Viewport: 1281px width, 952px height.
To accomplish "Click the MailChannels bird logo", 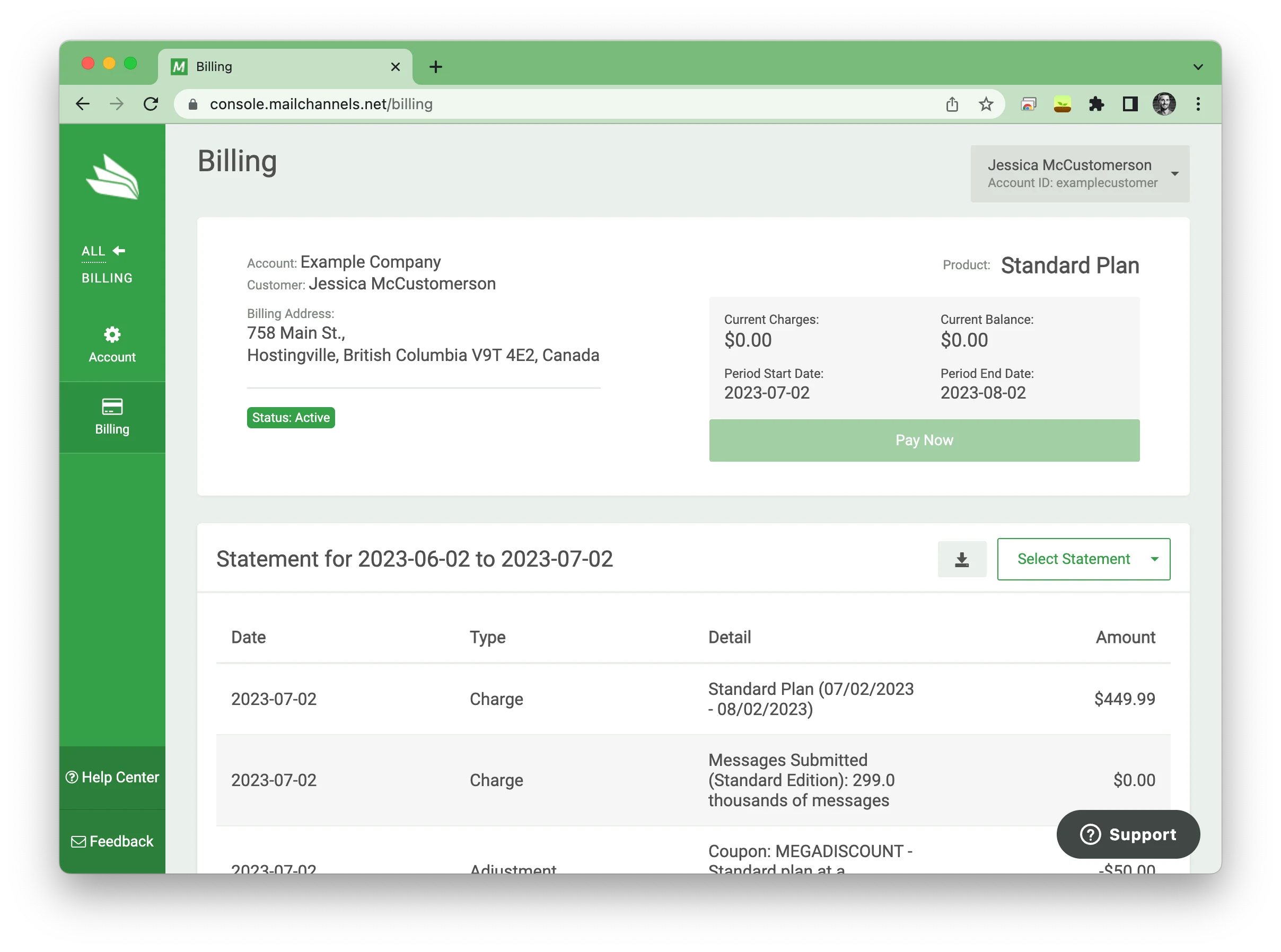I will point(112,177).
